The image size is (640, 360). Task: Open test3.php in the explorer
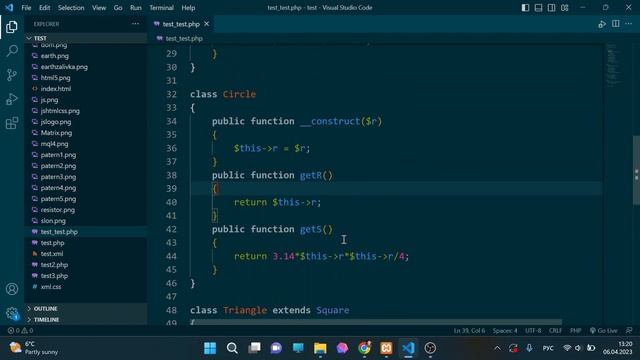(x=54, y=276)
